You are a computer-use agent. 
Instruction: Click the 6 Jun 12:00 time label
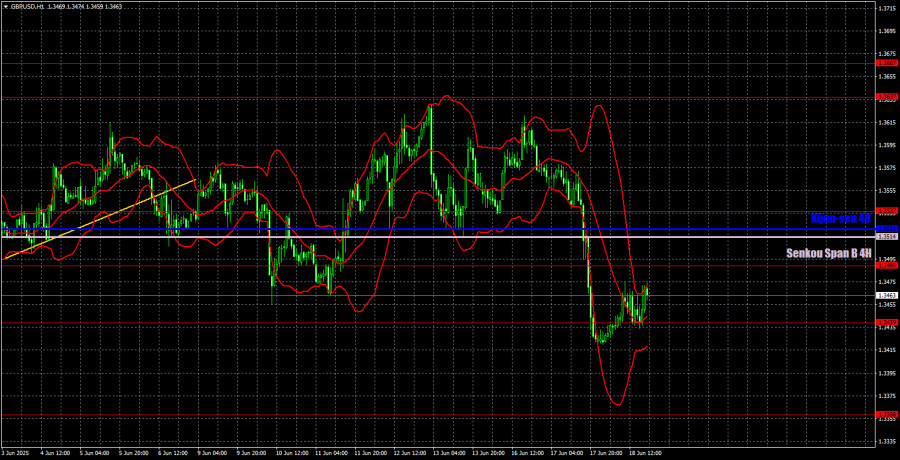click(171, 453)
